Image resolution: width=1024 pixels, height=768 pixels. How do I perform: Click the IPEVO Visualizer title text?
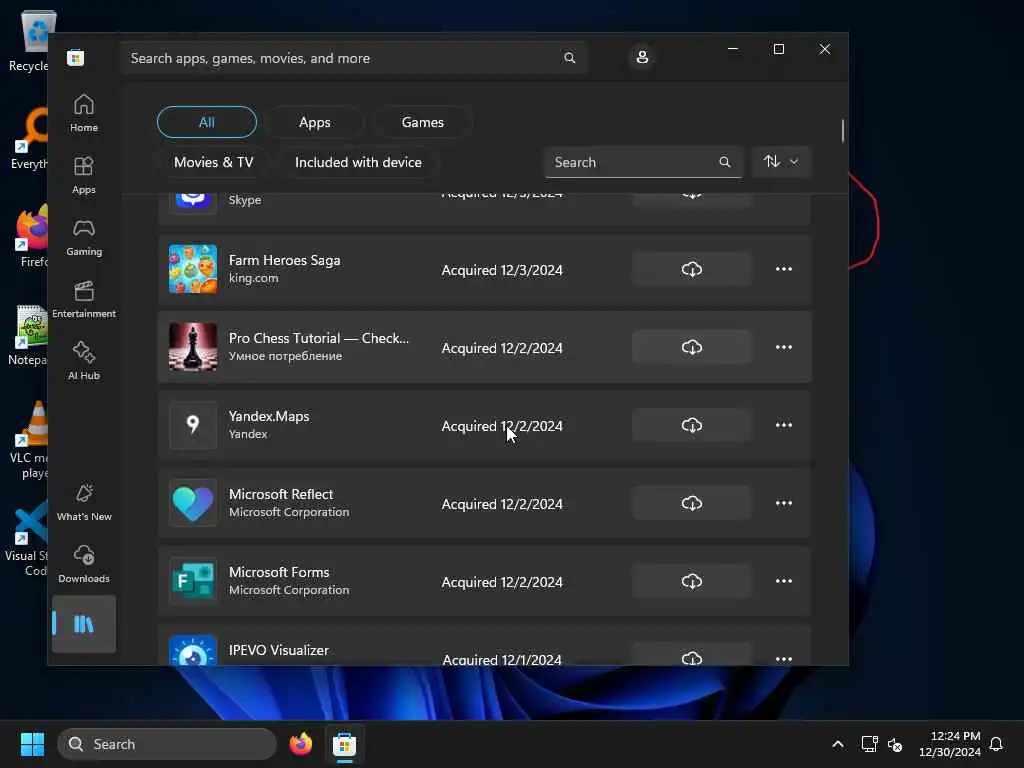(279, 650)
